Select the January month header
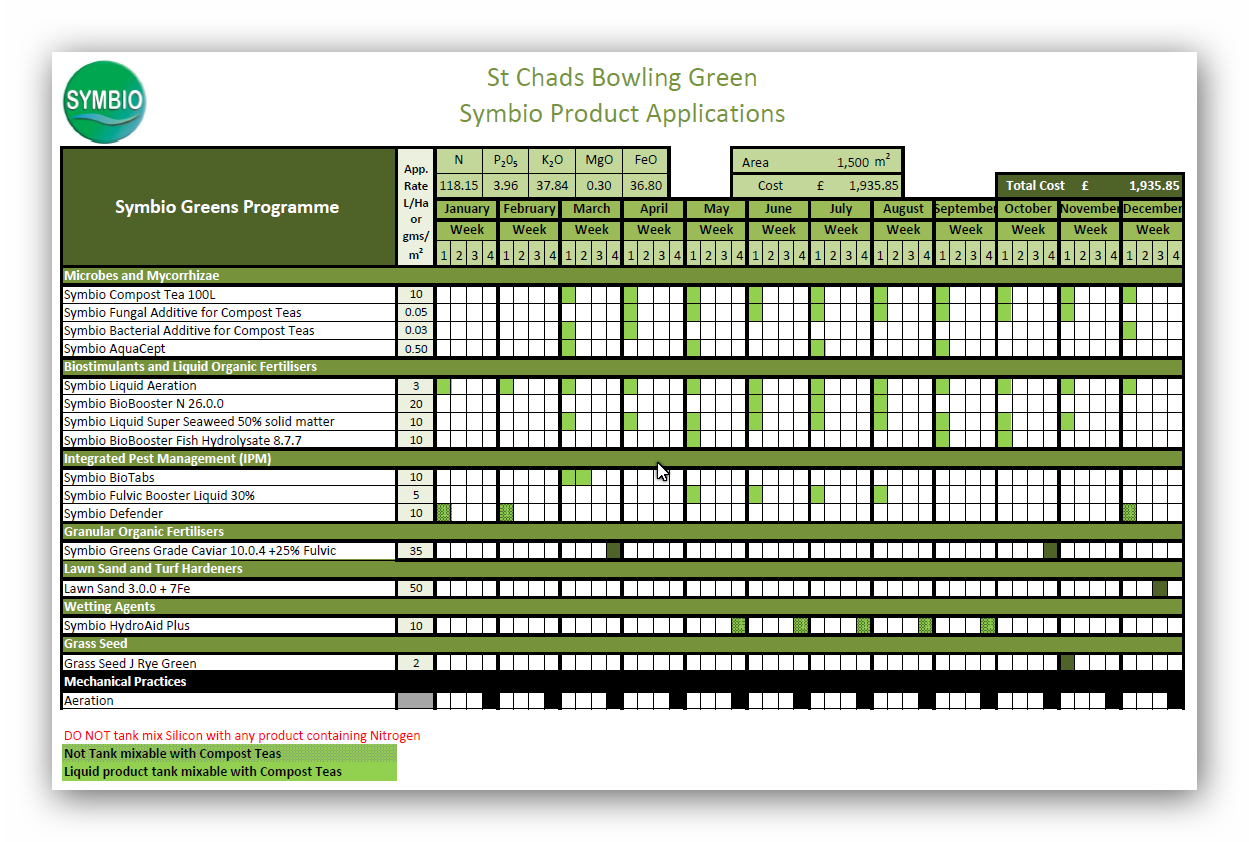The width and height of the screenshot is (1249, 842). click(467, 209)
